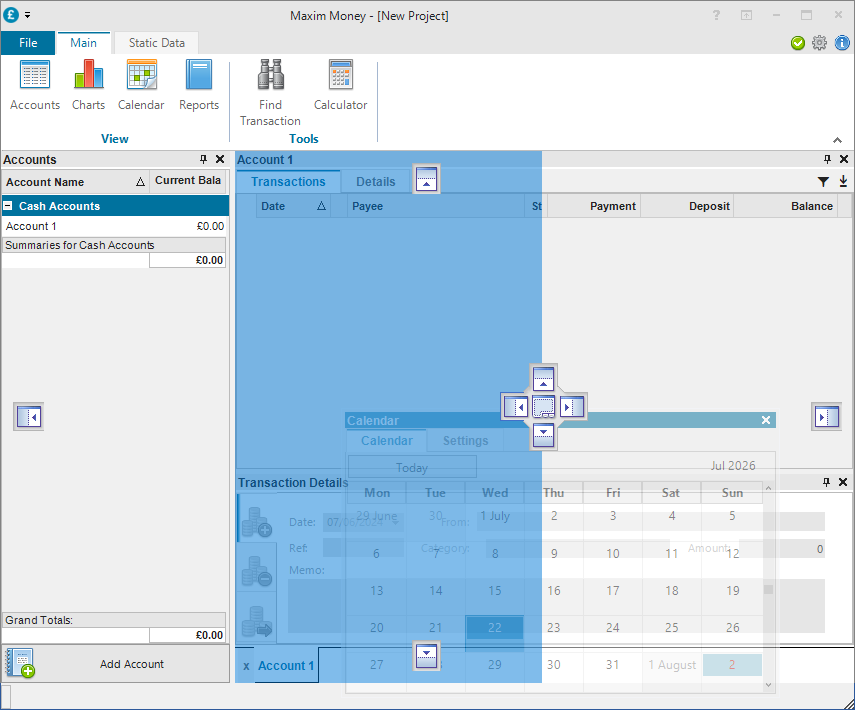Click the Deposit column header
855x710 pixels.
tap(687, 206)
